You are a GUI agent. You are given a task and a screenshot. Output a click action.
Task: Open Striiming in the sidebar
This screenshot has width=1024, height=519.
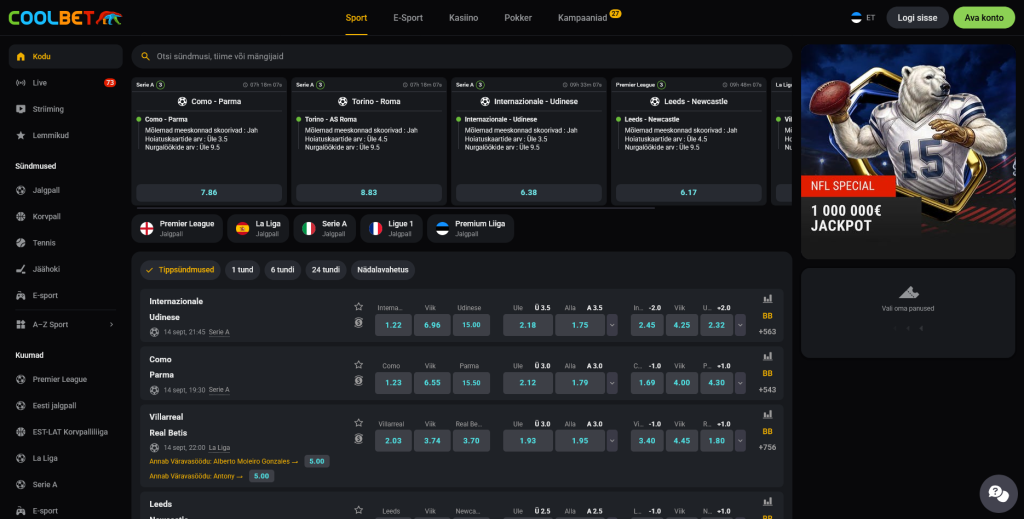pyautogui.click(x=65, y=109)
